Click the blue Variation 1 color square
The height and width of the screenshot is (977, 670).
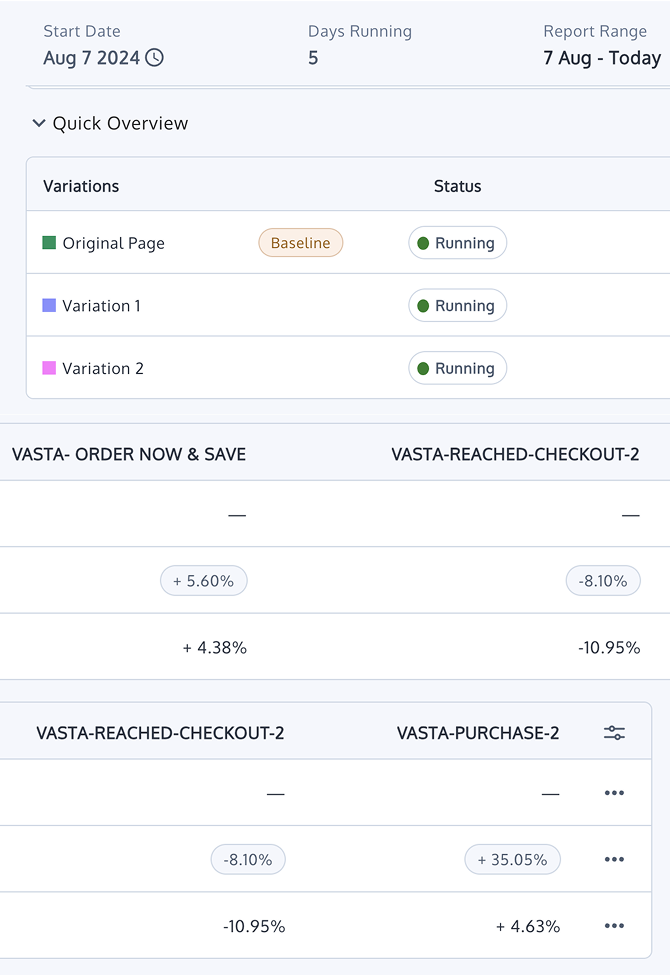pos(49,305)
